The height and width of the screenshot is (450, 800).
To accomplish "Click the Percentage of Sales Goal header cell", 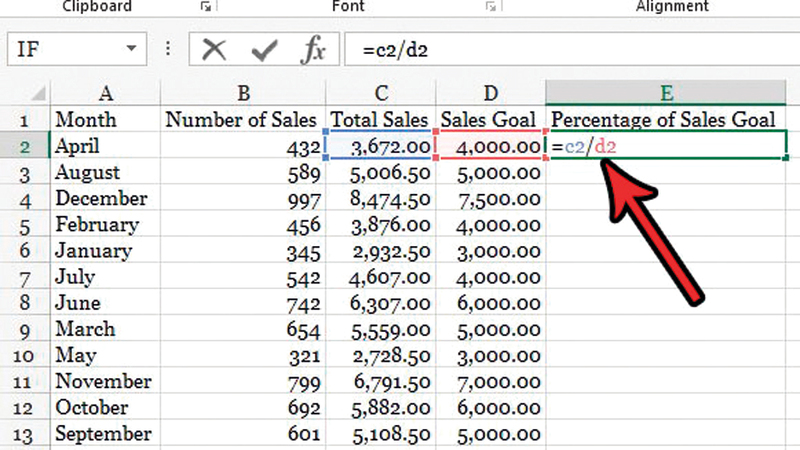I will pos(664,120).
